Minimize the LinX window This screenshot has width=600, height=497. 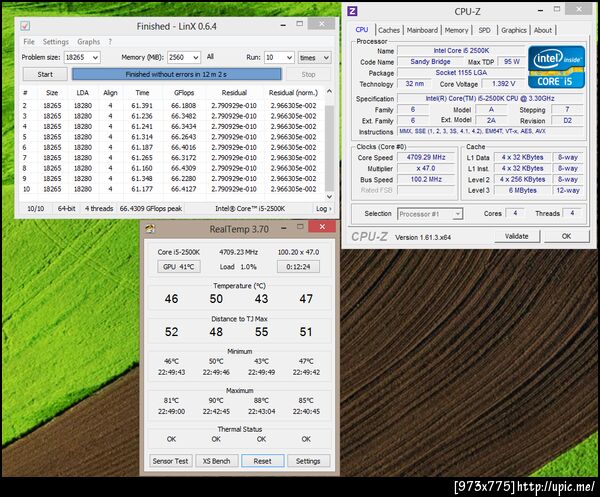click(283, 25)
